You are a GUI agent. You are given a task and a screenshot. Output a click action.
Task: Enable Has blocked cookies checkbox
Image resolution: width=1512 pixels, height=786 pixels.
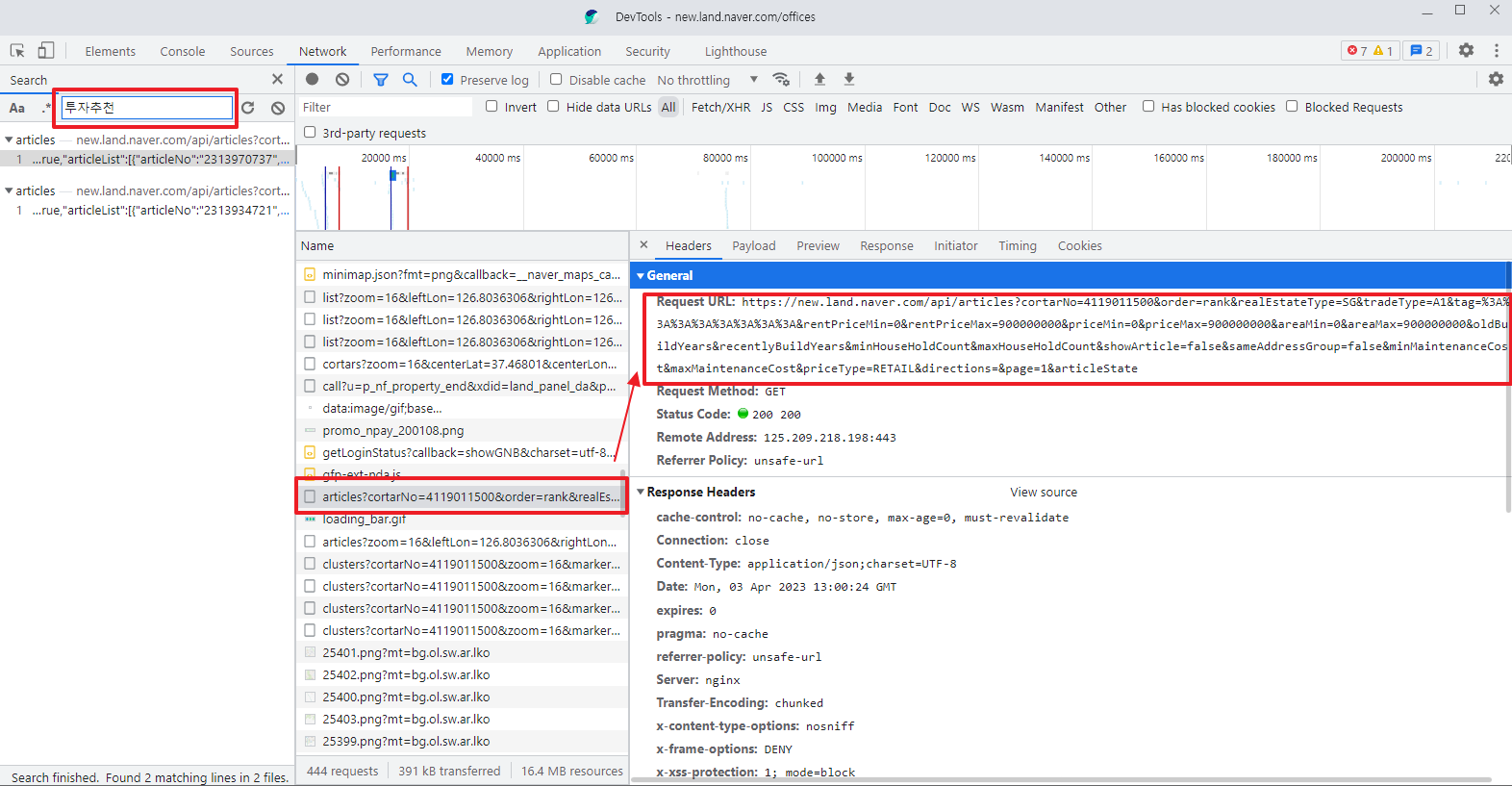point(1148,107)
